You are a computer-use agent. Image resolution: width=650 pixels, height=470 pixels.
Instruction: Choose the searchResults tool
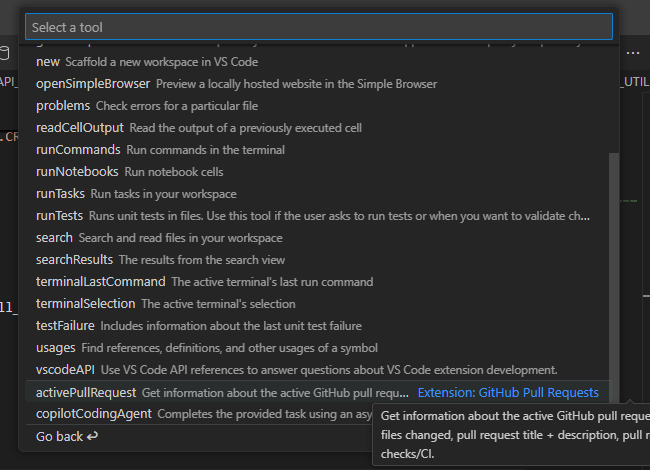click(x=74, y=259)
